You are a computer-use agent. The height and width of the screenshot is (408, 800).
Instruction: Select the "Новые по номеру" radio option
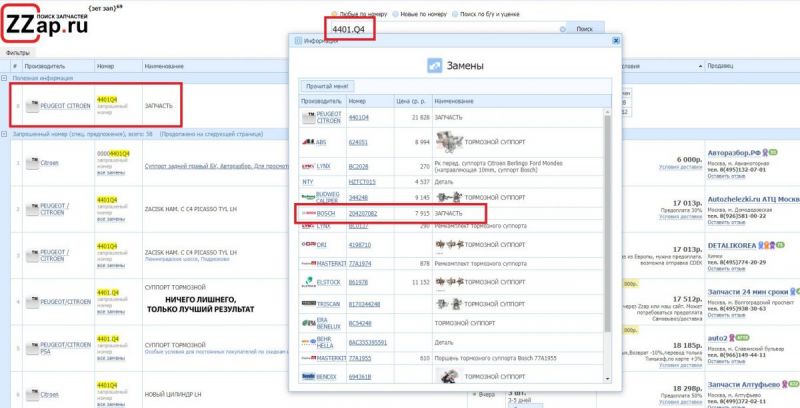[395, 14]
